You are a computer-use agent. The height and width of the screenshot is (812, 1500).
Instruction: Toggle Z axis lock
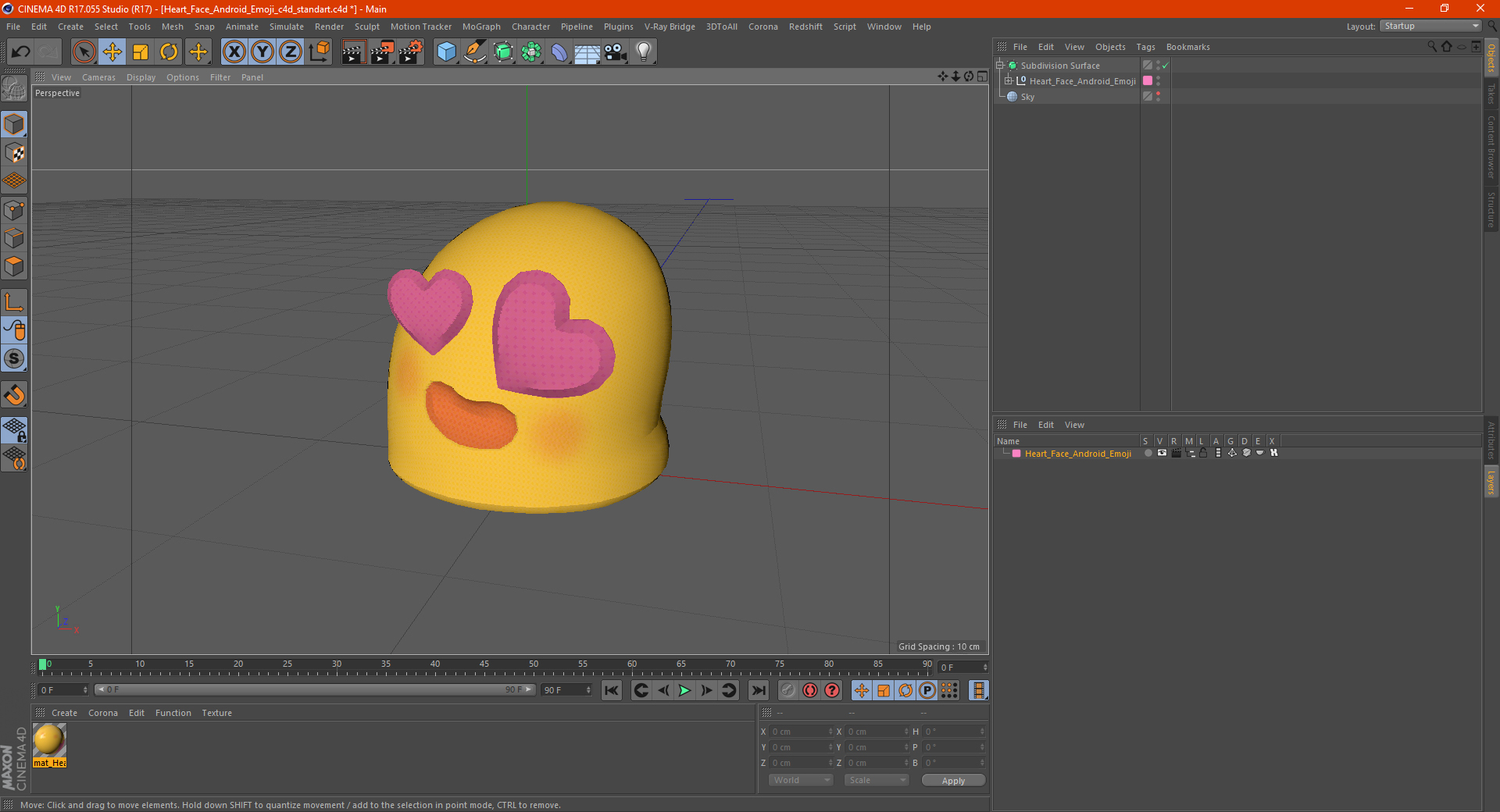pyautogui.click(x=291, y=52)
